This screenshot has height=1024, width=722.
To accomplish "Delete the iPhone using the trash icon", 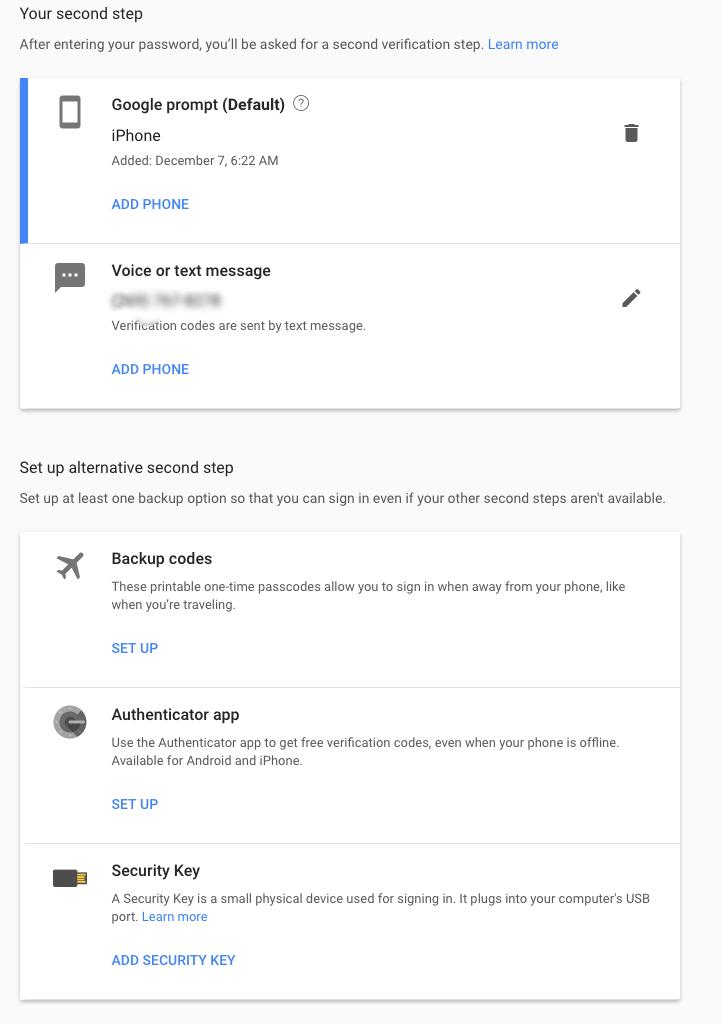I will point(631,133).
